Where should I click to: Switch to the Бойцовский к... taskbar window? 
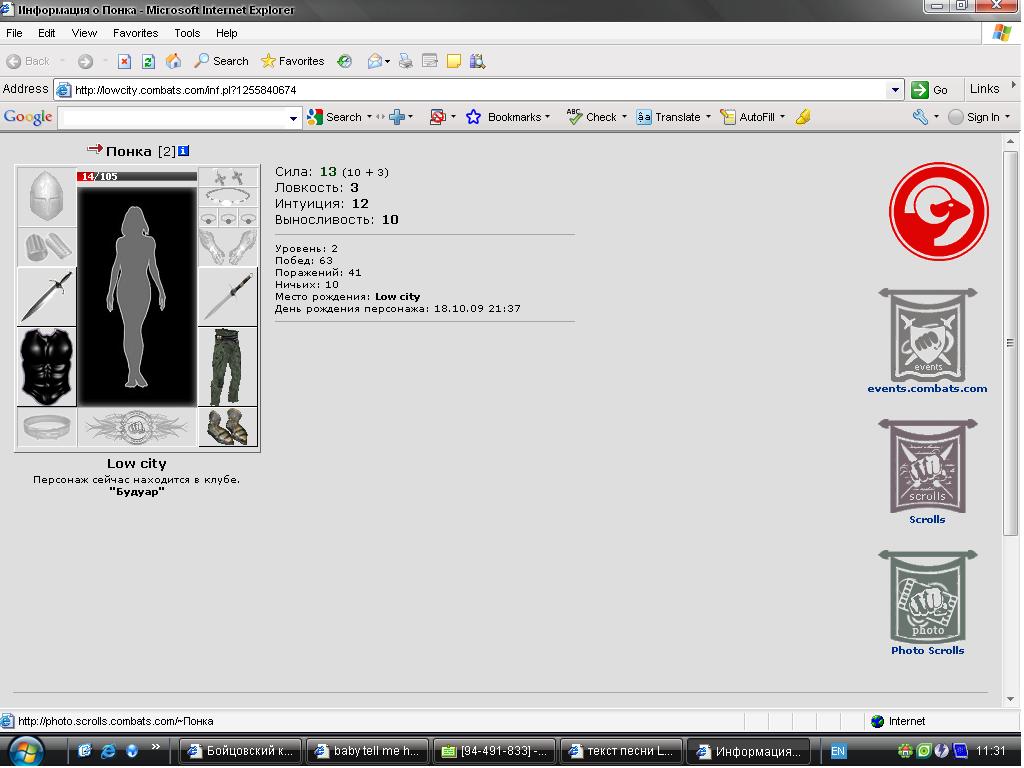(x=240, y=751)
